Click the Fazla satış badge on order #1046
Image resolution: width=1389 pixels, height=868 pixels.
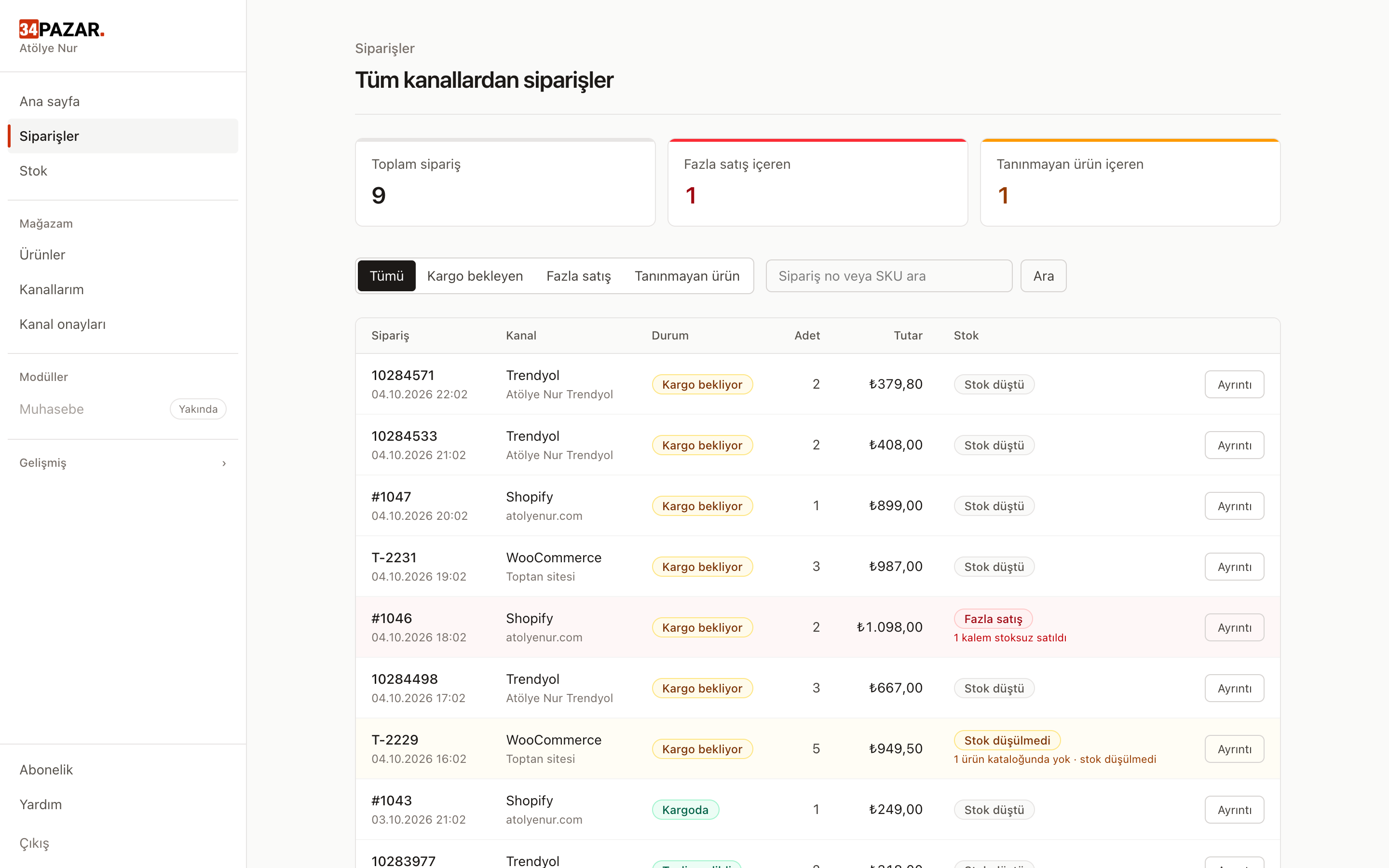993,619
